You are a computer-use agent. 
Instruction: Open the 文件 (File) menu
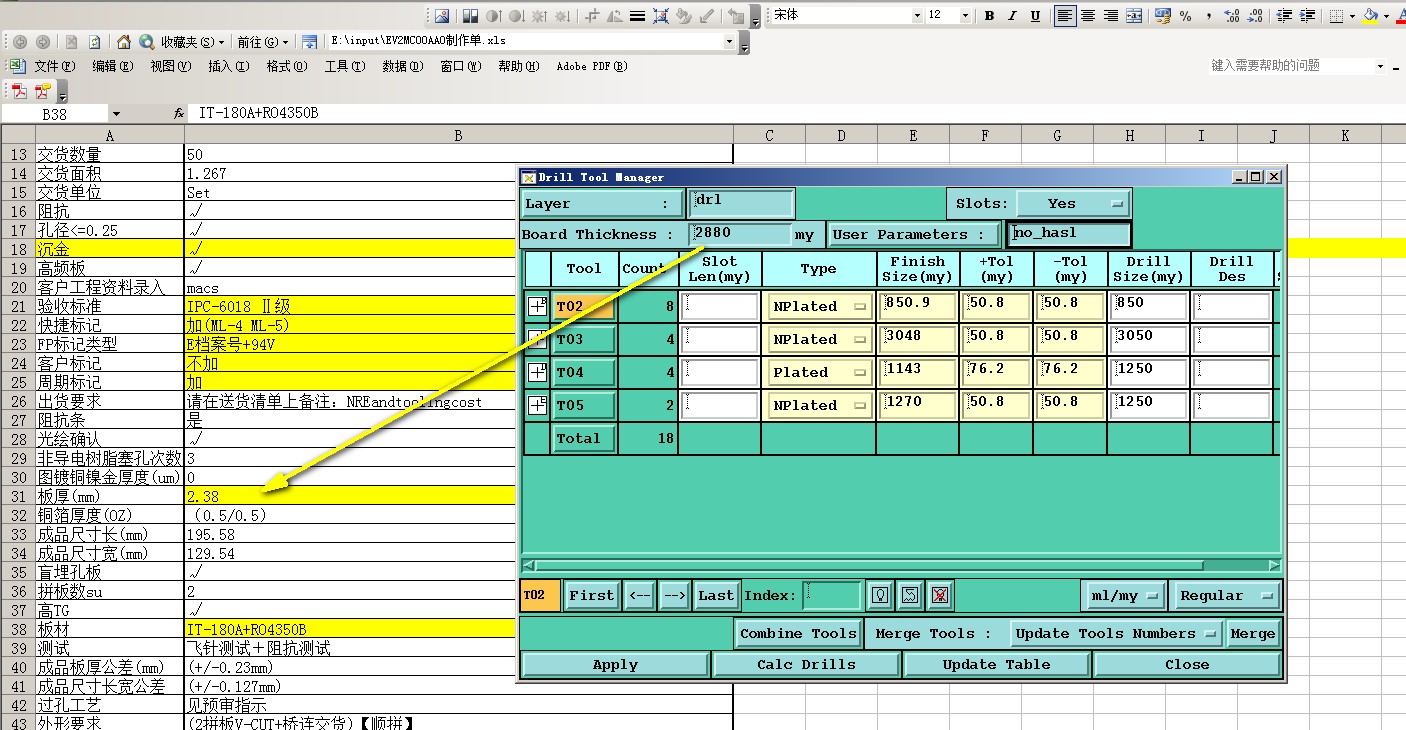[54, 66]
